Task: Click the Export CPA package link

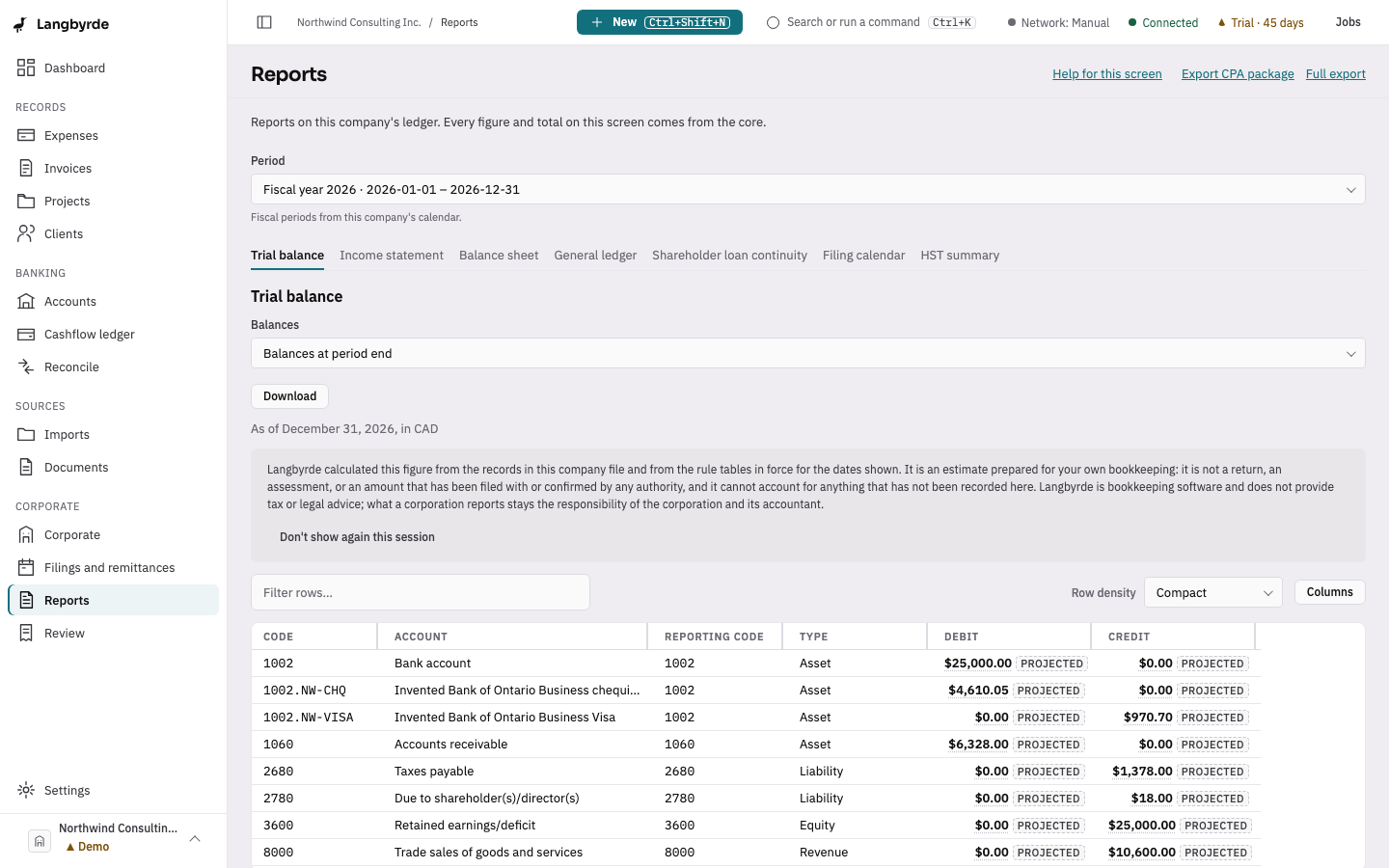Action: pos(1238,74)
